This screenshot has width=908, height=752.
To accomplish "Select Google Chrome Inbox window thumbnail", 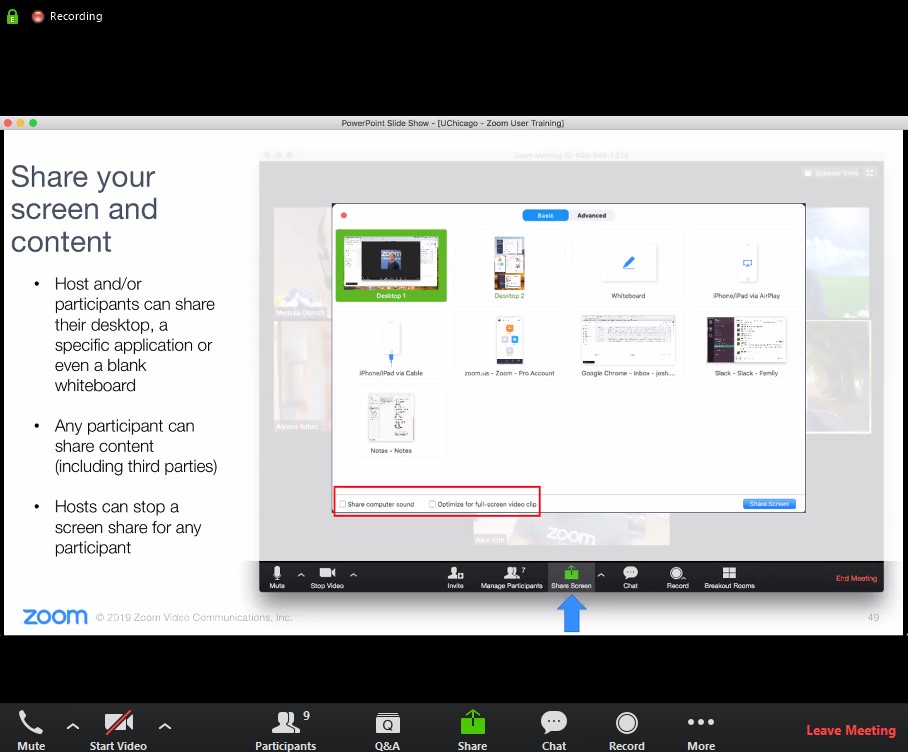I will (628, 345).
